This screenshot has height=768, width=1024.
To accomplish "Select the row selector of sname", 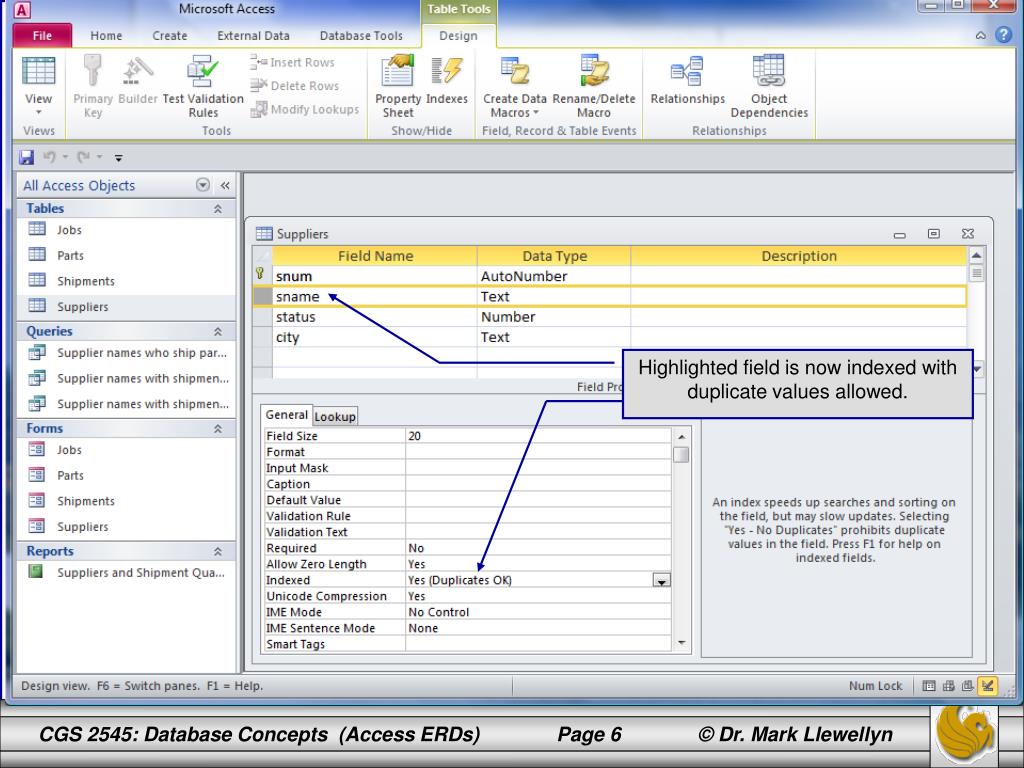I will 263,296.
